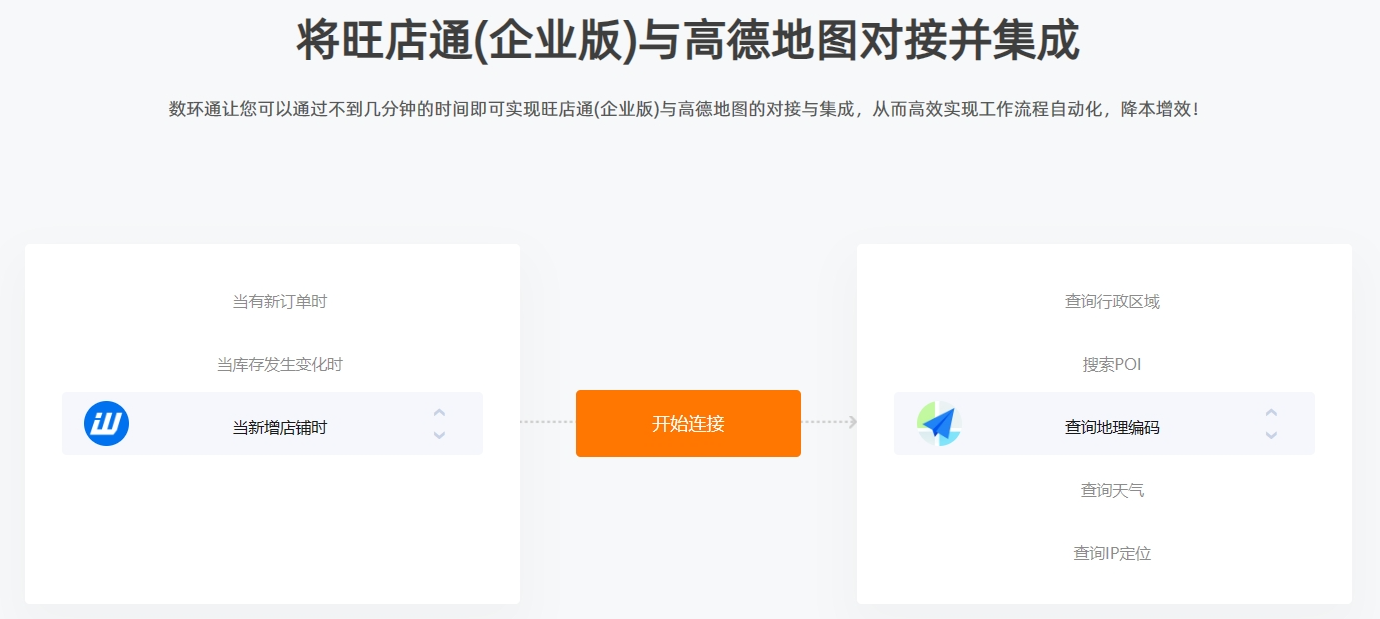
Task: Click down chevron in 高德地图 action selector
Action: coord(1271,435)
